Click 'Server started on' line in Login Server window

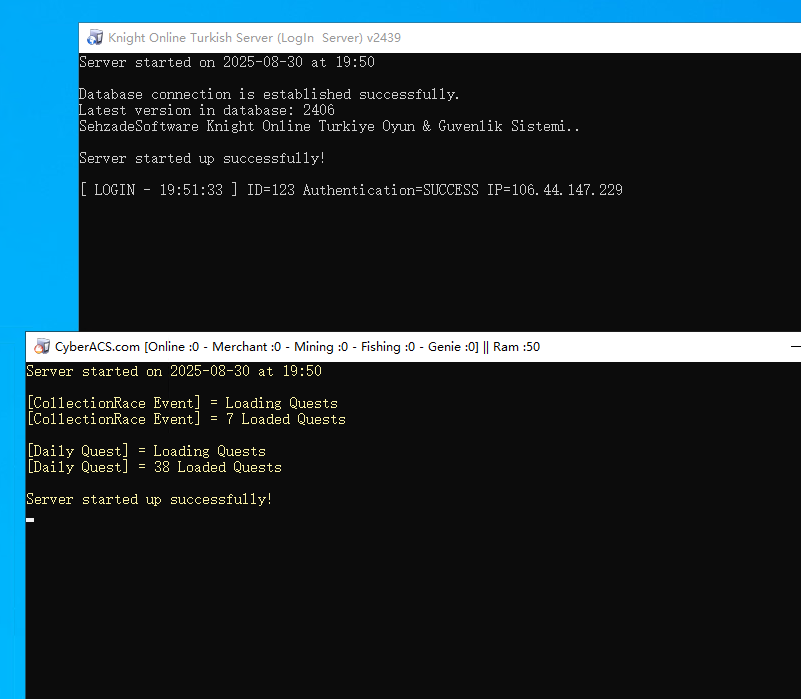[227, 62]
